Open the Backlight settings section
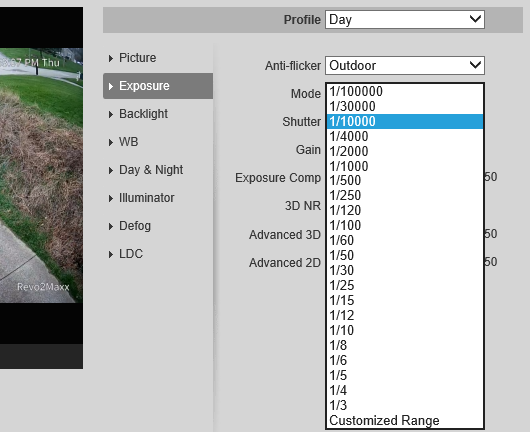530x432 pixels. pyautogui.click(x=158, y=114)
